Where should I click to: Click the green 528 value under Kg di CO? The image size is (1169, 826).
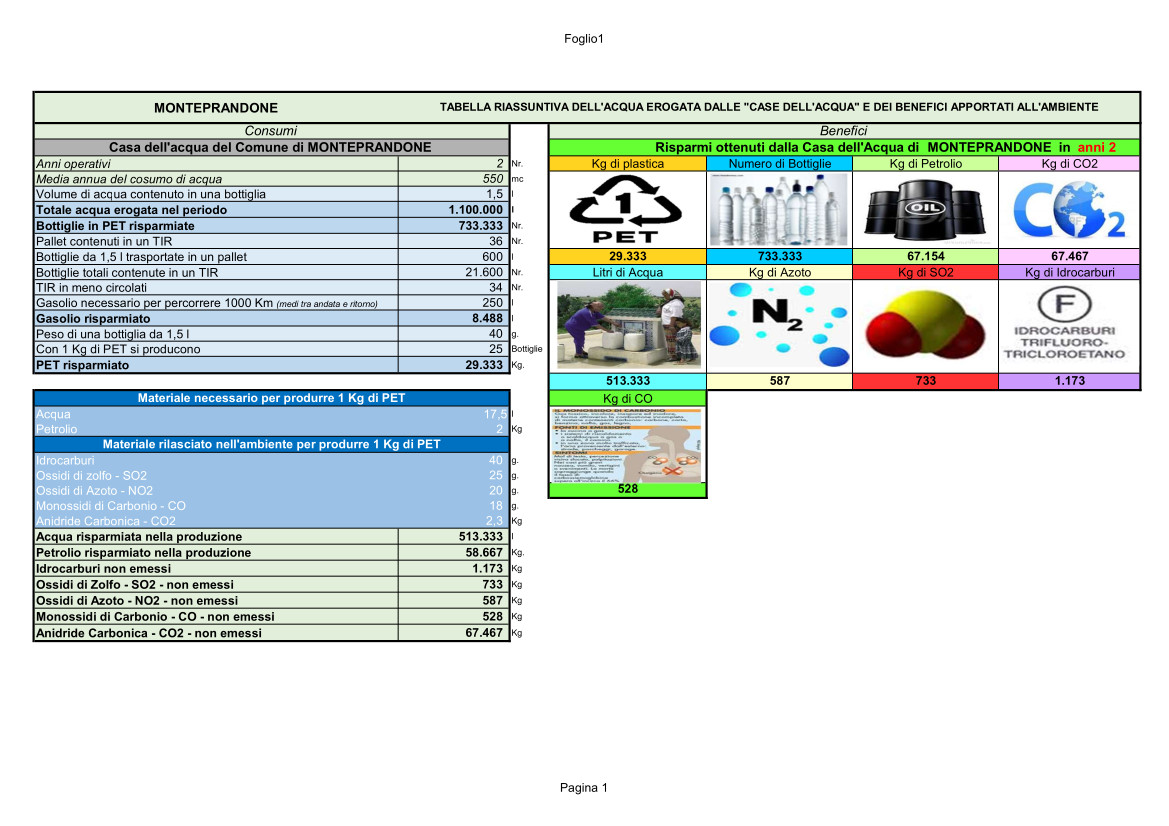click(628, 490)
